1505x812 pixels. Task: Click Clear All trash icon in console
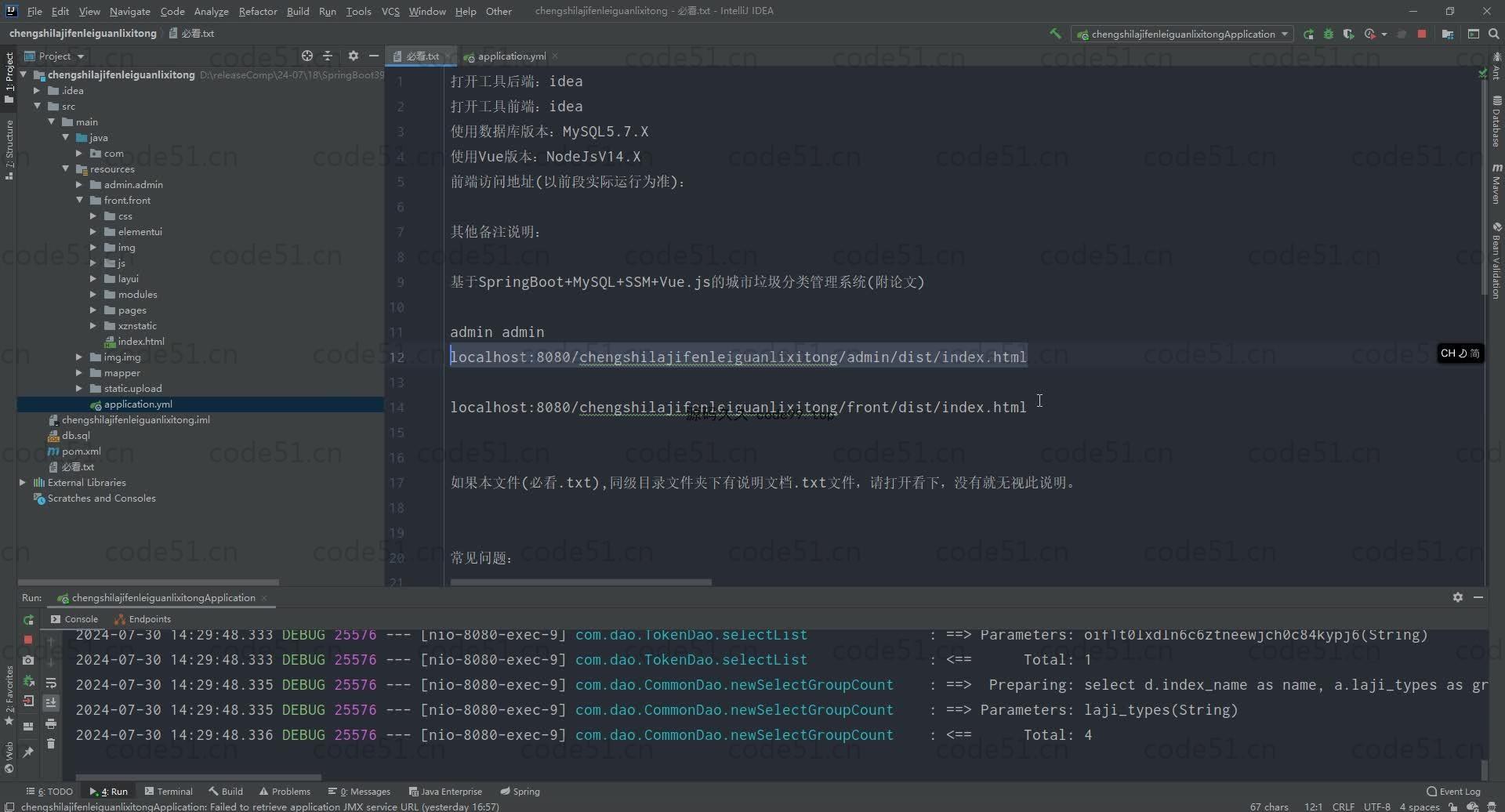tap(51, 744)
